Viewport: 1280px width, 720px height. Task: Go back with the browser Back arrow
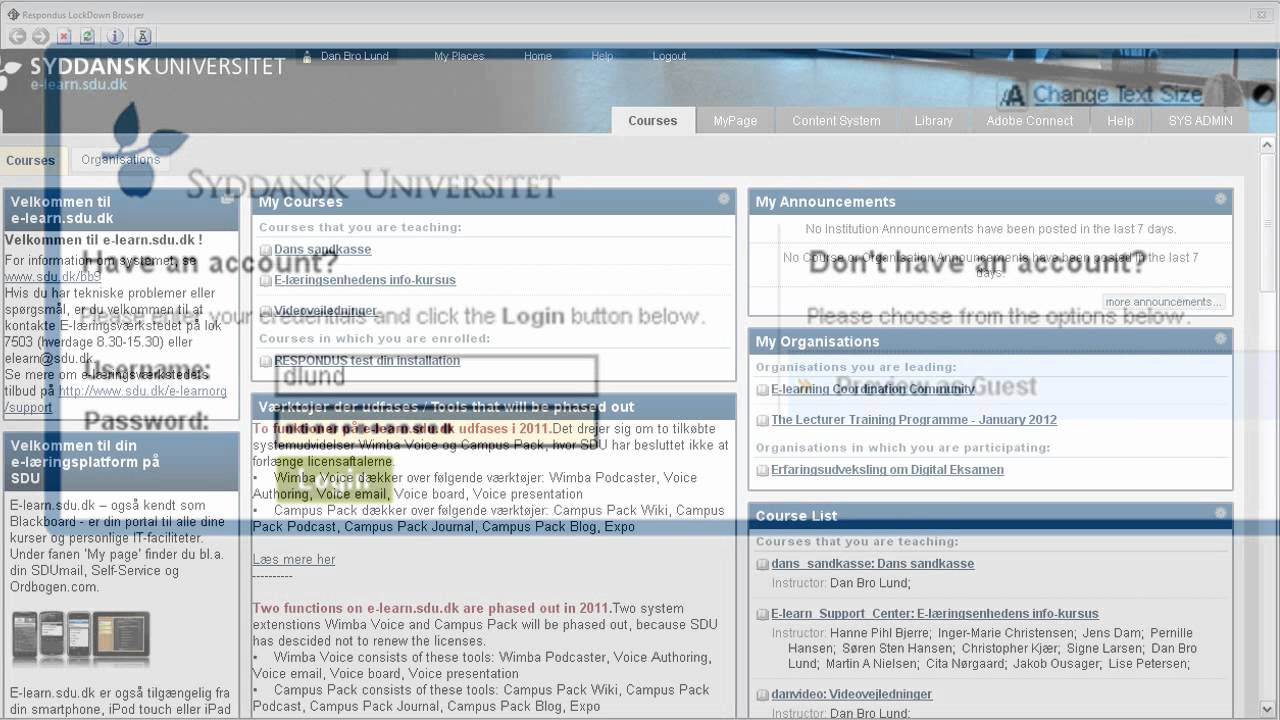(x=17, y=36)
